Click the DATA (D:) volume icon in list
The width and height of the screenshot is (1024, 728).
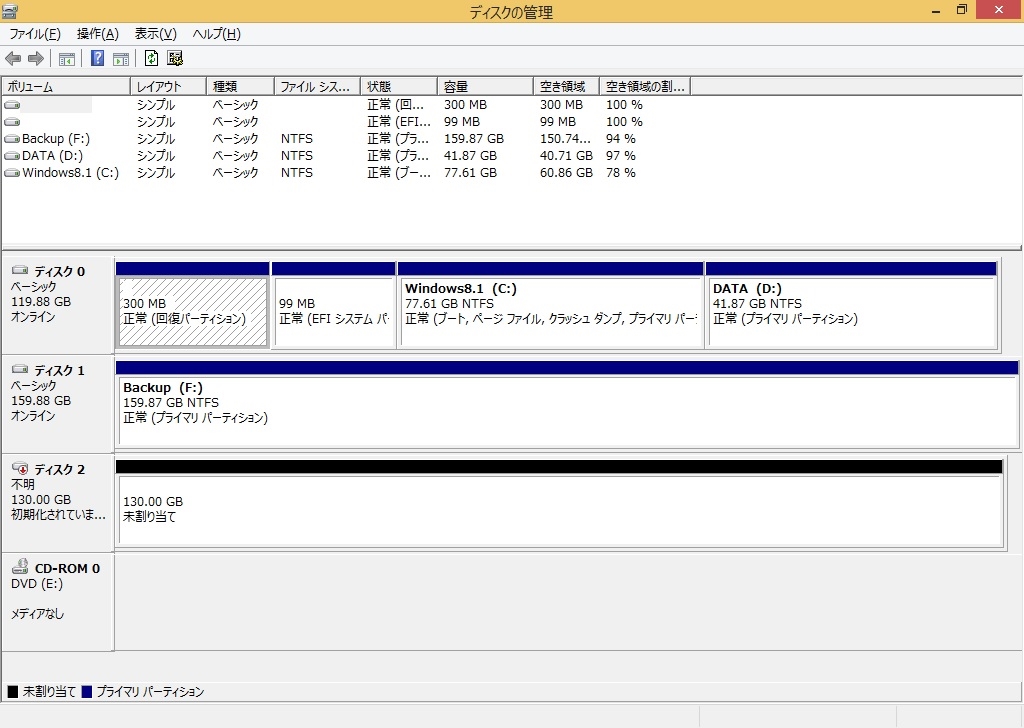[12, 155]
